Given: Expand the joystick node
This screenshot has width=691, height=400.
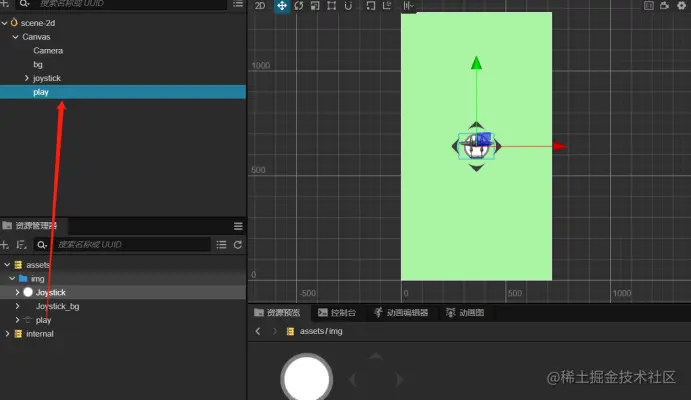Looking at the screenshot, I should 26,78.
